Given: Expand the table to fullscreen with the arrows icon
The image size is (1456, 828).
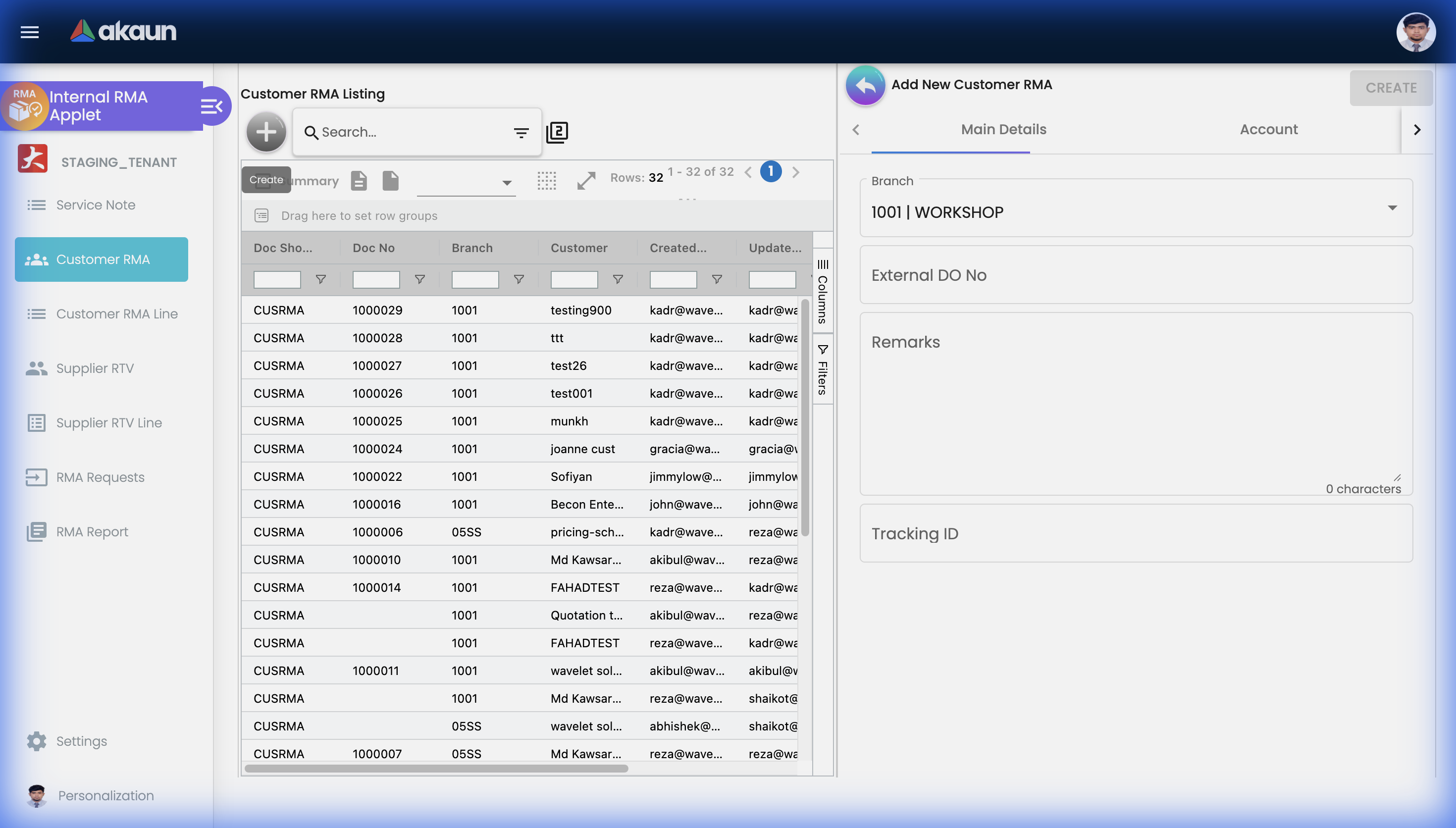Looking at the screenshot, I should (586, 180).
